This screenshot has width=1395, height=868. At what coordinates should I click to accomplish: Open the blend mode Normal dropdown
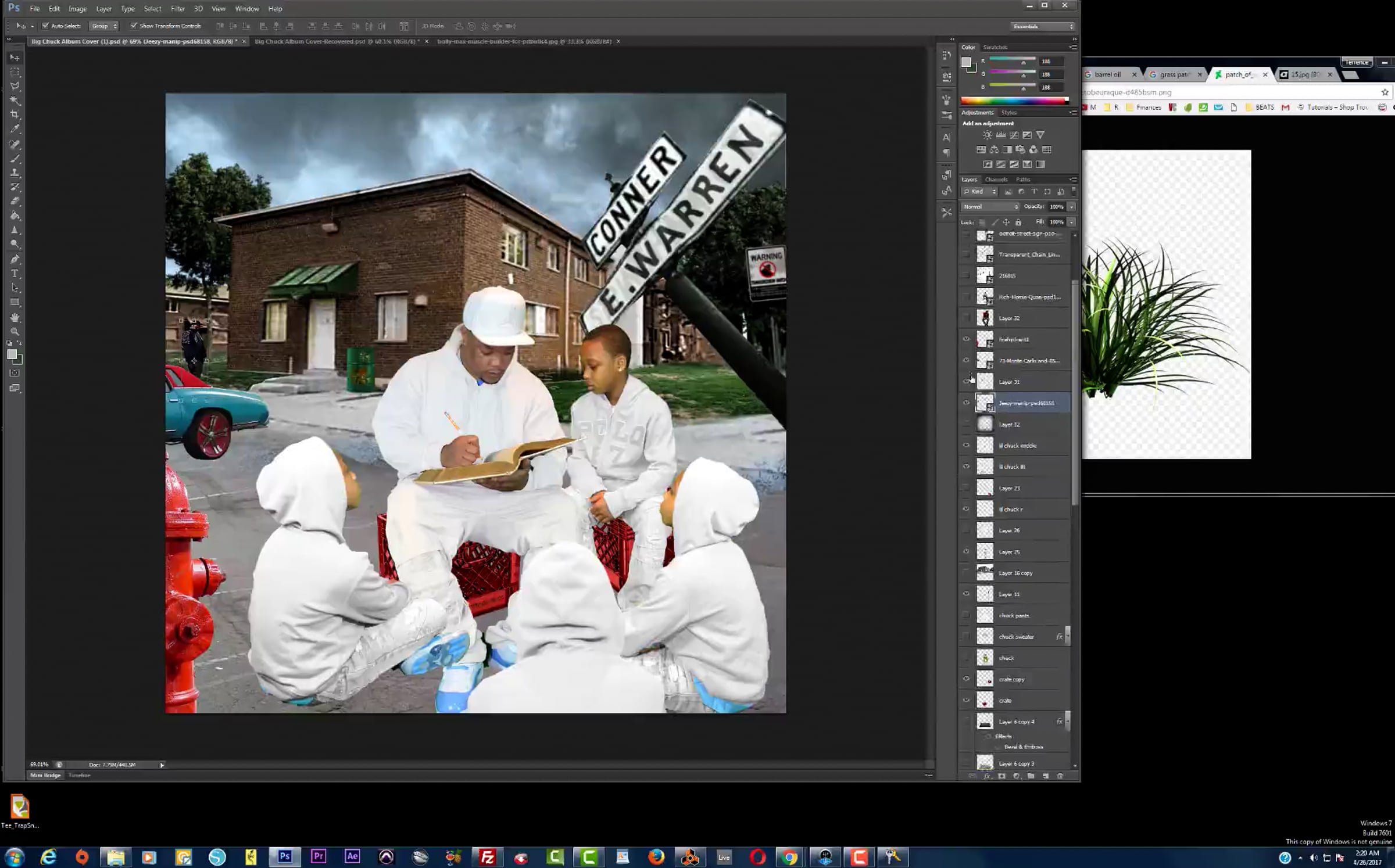pos(990,207)
